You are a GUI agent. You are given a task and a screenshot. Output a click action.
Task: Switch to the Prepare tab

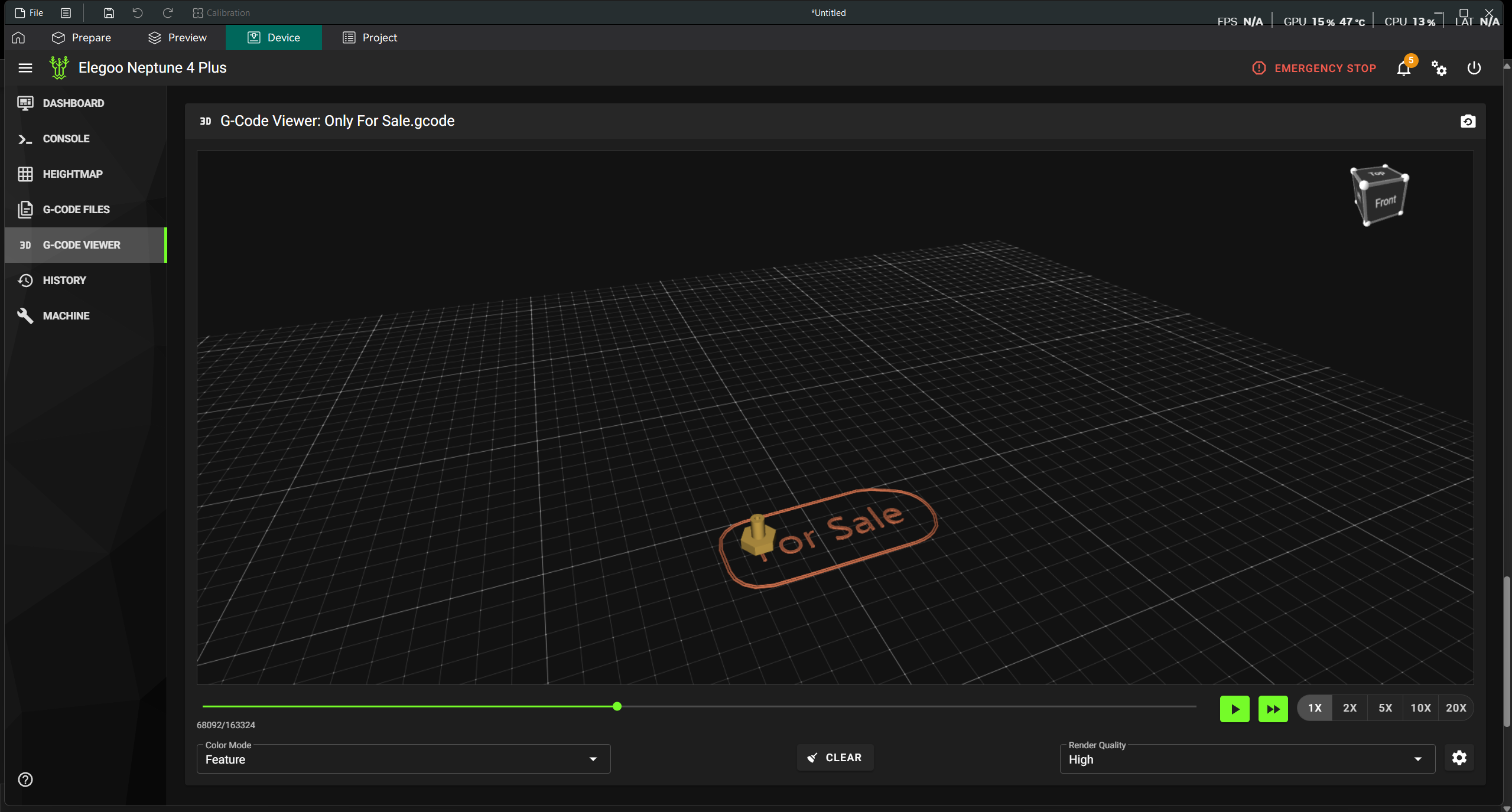click(82, 38)
